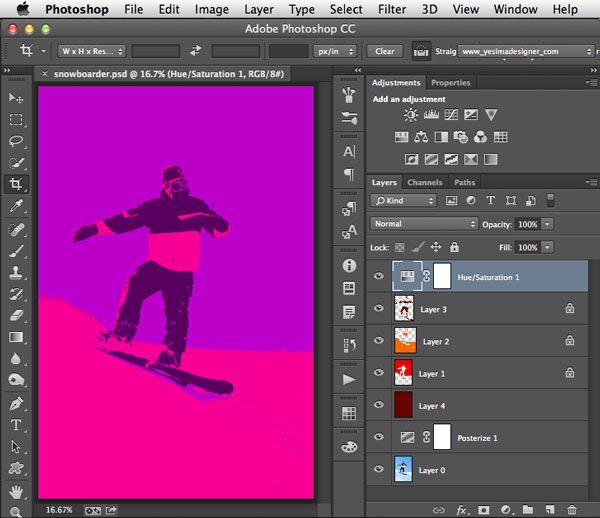Screen dimensions: 600x518
Task: Select the Type tool
Action: tap(16, 425)
